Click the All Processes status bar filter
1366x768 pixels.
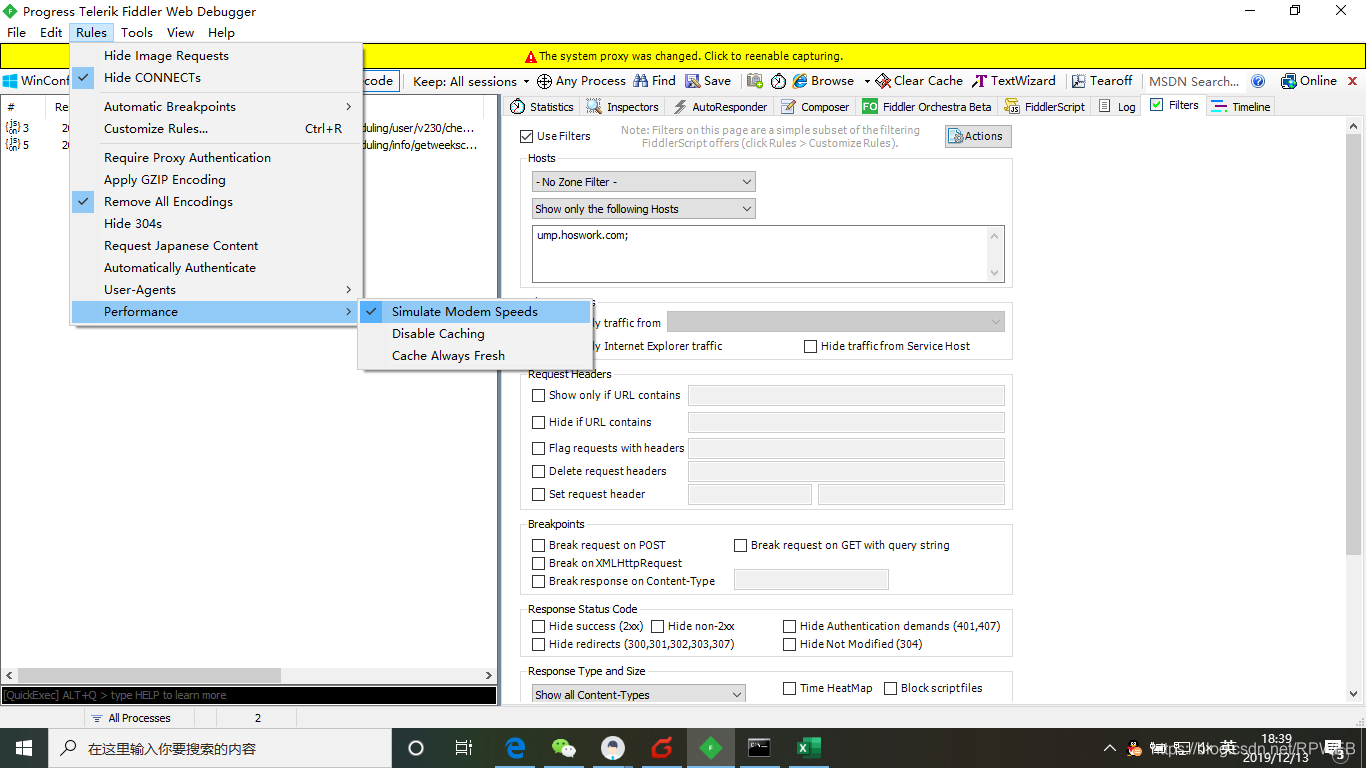[131, 718]
